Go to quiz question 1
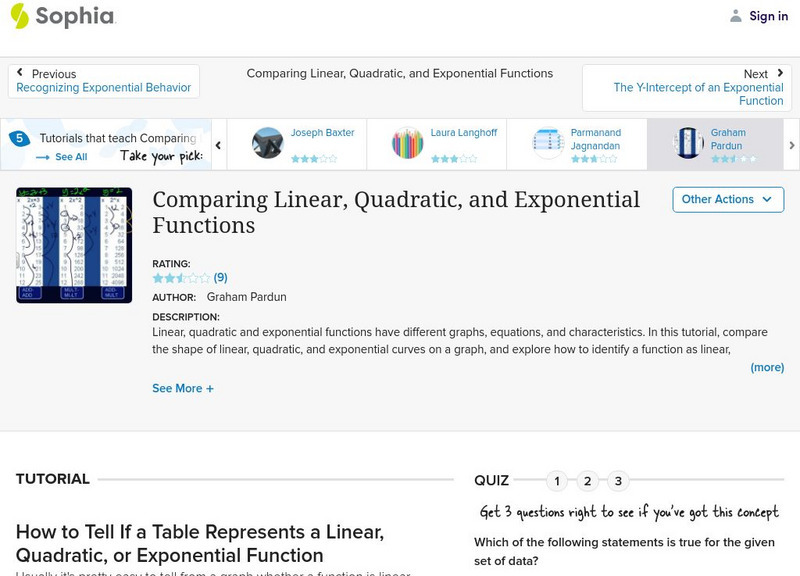The height and width of the screenshot is (576, 800). point(557,481)
